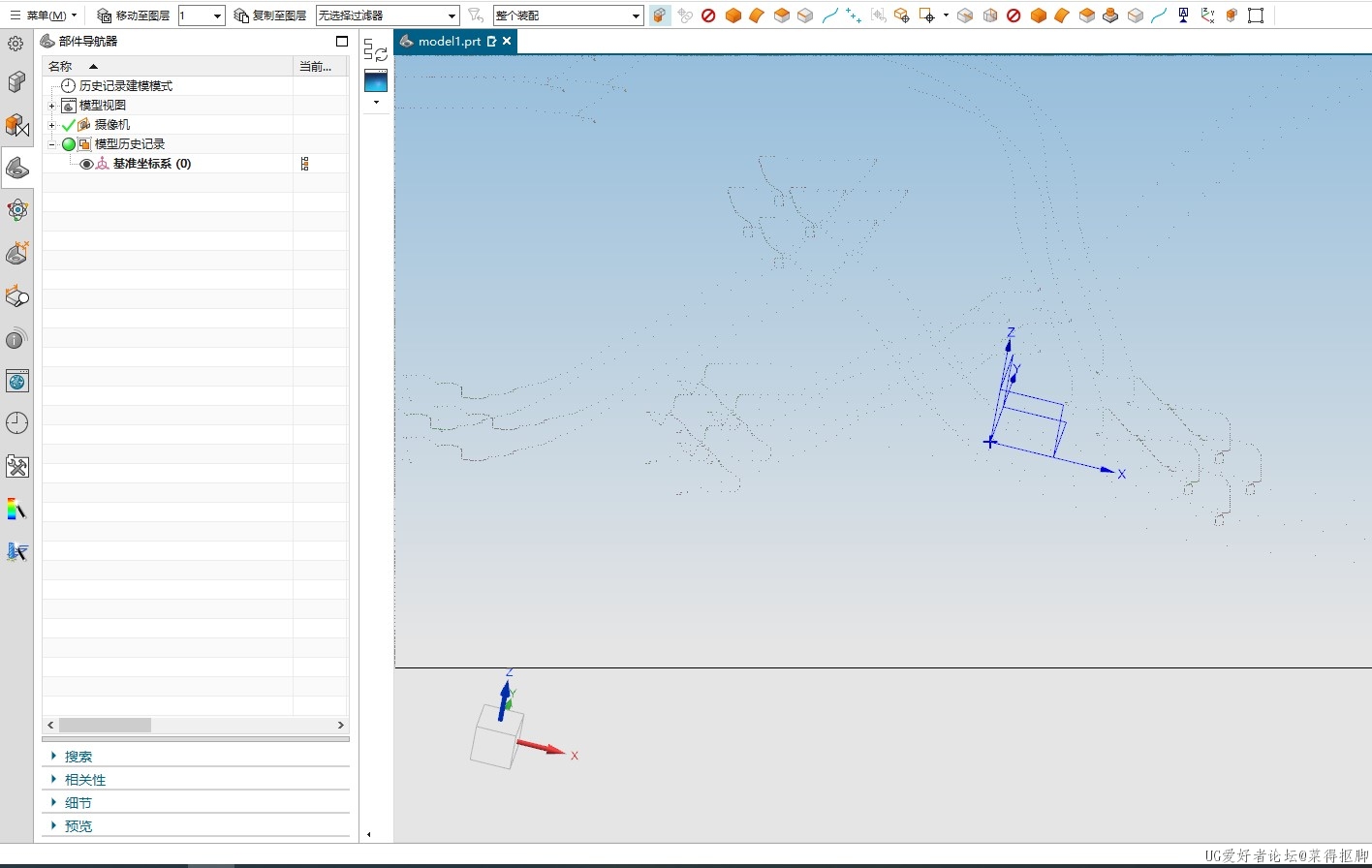The image size is (1372, 868).
Task: Open the 菜单(M) menu
Action: pyautogui.click(x=44, y=15)
